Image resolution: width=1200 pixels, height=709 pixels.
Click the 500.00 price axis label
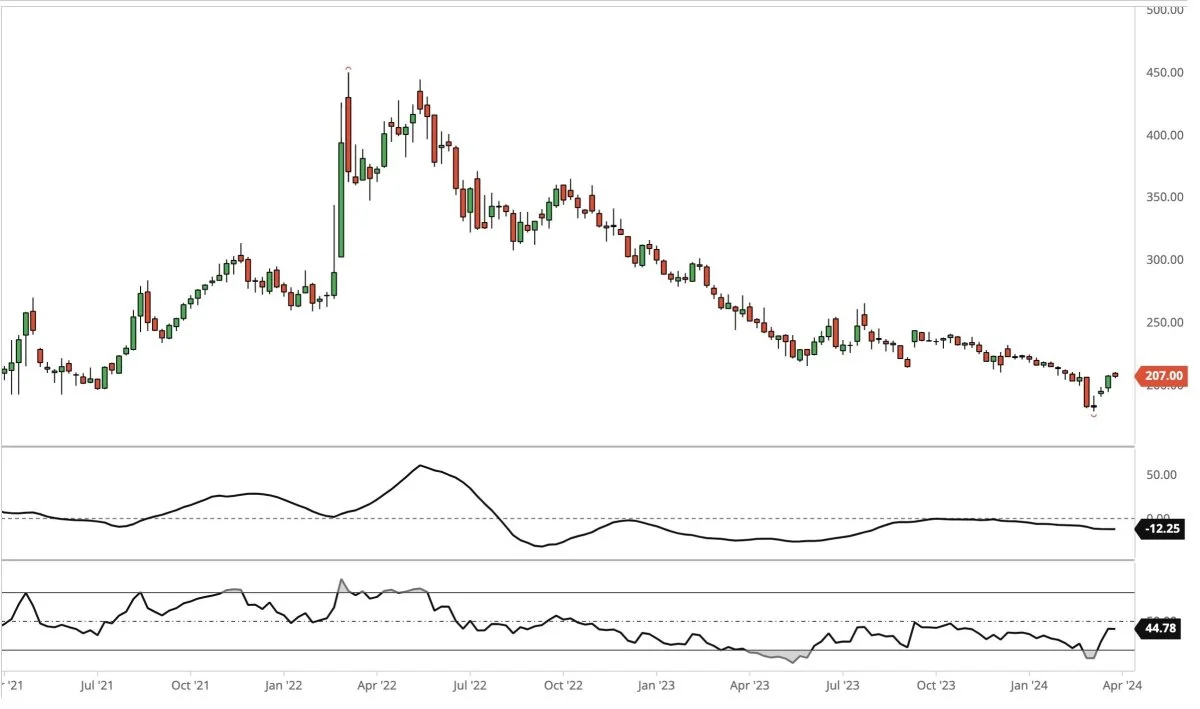point(1165,10)
